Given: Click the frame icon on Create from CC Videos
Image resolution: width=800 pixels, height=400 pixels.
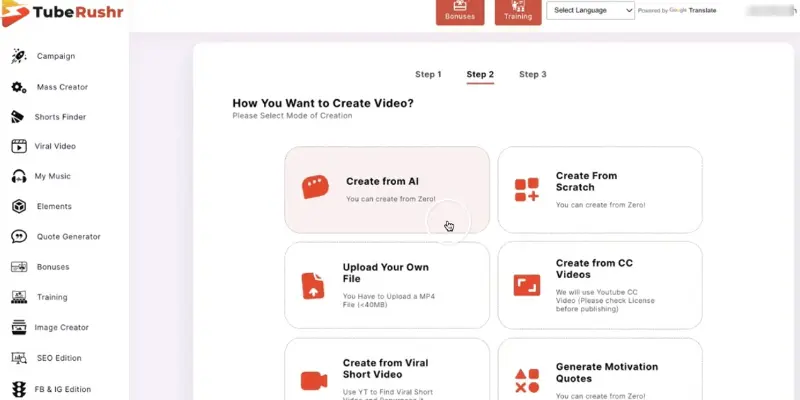Looking at the screenshot, I should click(x=527, y=285).
